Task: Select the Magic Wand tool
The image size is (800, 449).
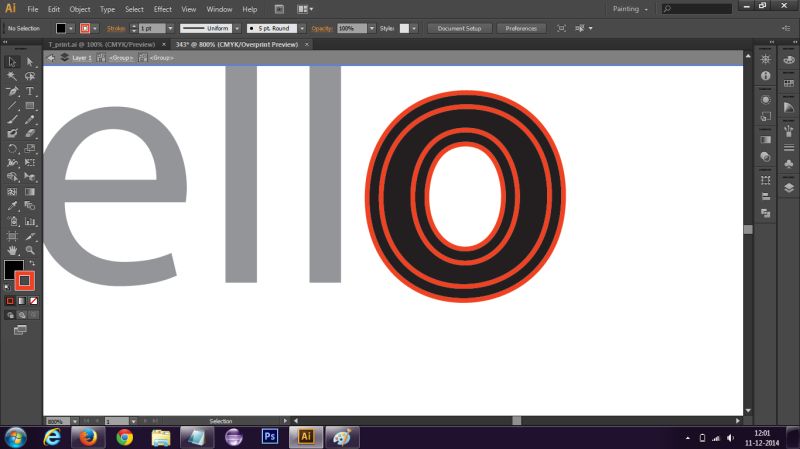Action: (x=12, y=77)
